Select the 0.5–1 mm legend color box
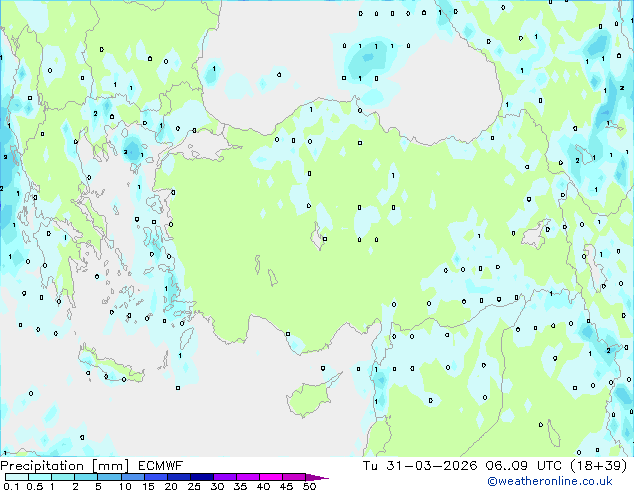The width and height of the screenshot is (634, 490). (40, 477)
